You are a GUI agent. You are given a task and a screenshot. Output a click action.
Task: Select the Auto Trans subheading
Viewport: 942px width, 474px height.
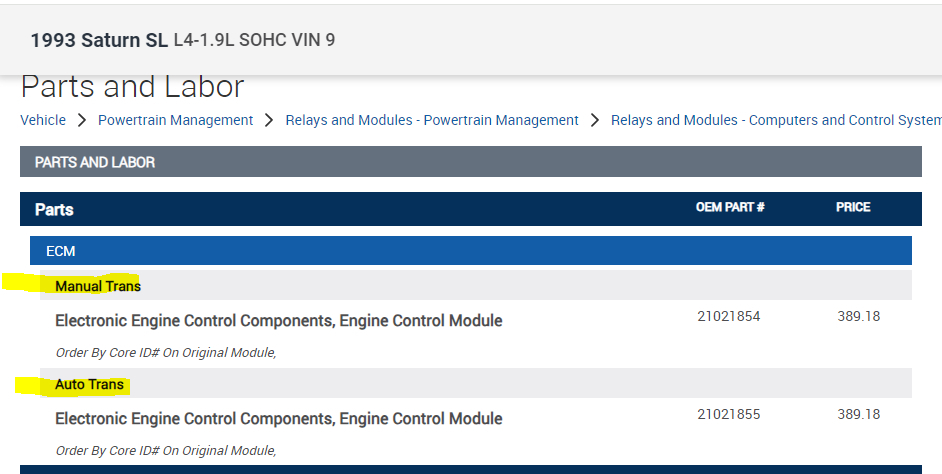coord(90,384)
